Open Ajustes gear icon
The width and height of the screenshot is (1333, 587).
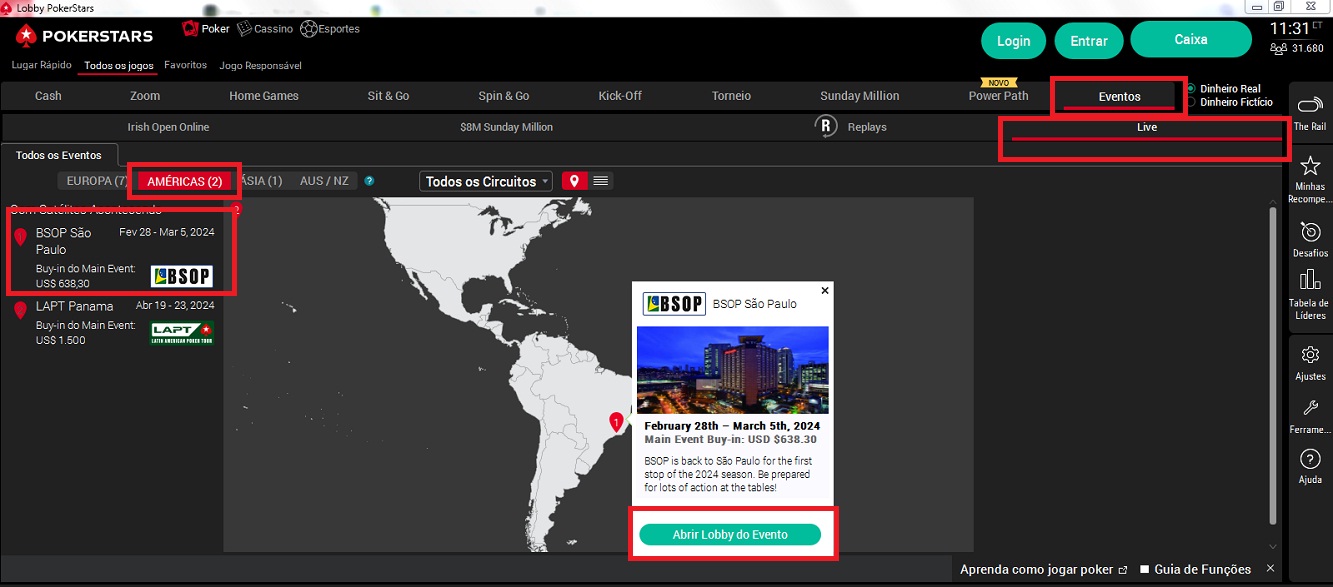[1310, 355]
